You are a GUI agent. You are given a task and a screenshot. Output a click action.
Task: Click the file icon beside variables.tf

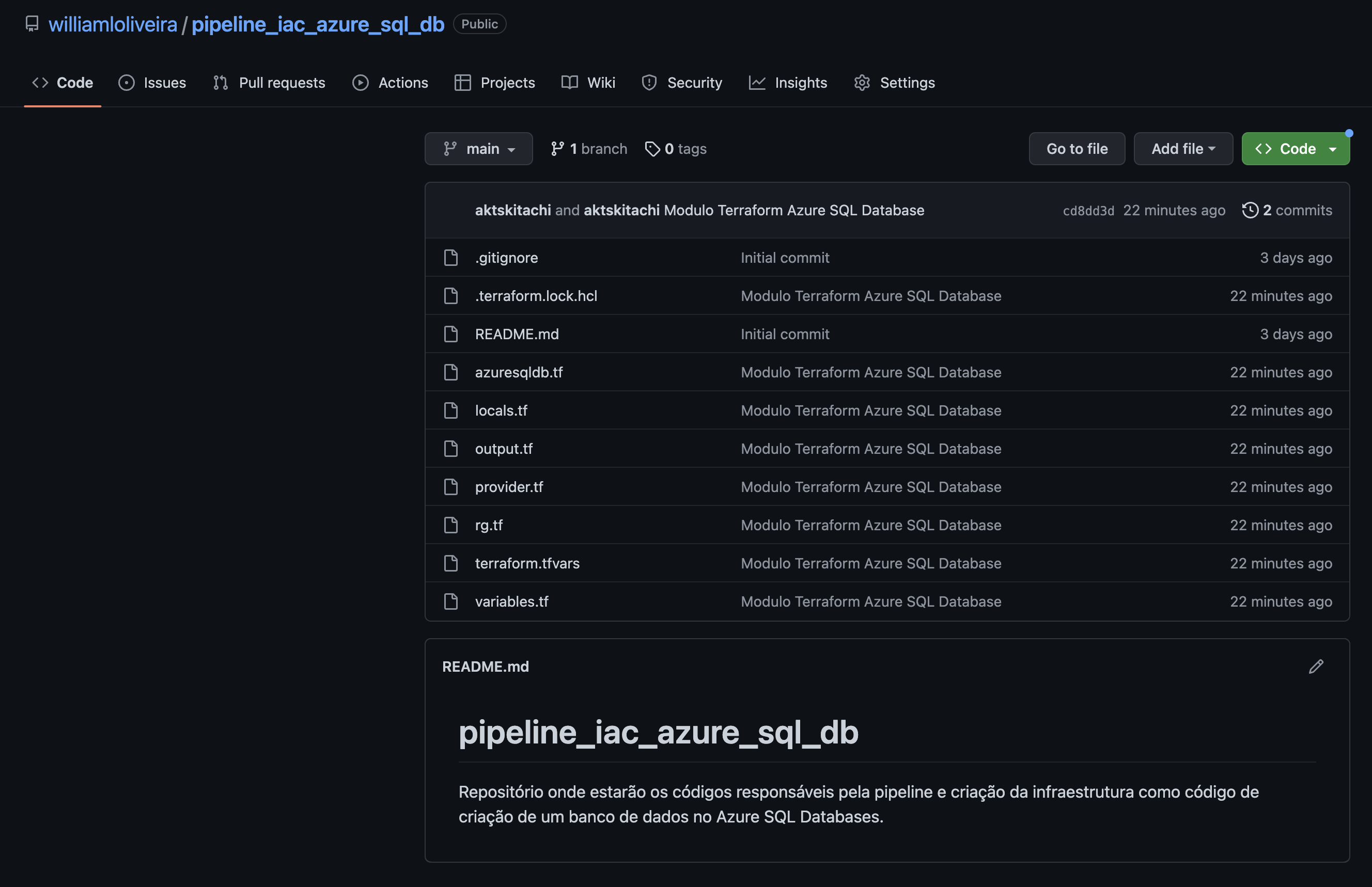450,601
